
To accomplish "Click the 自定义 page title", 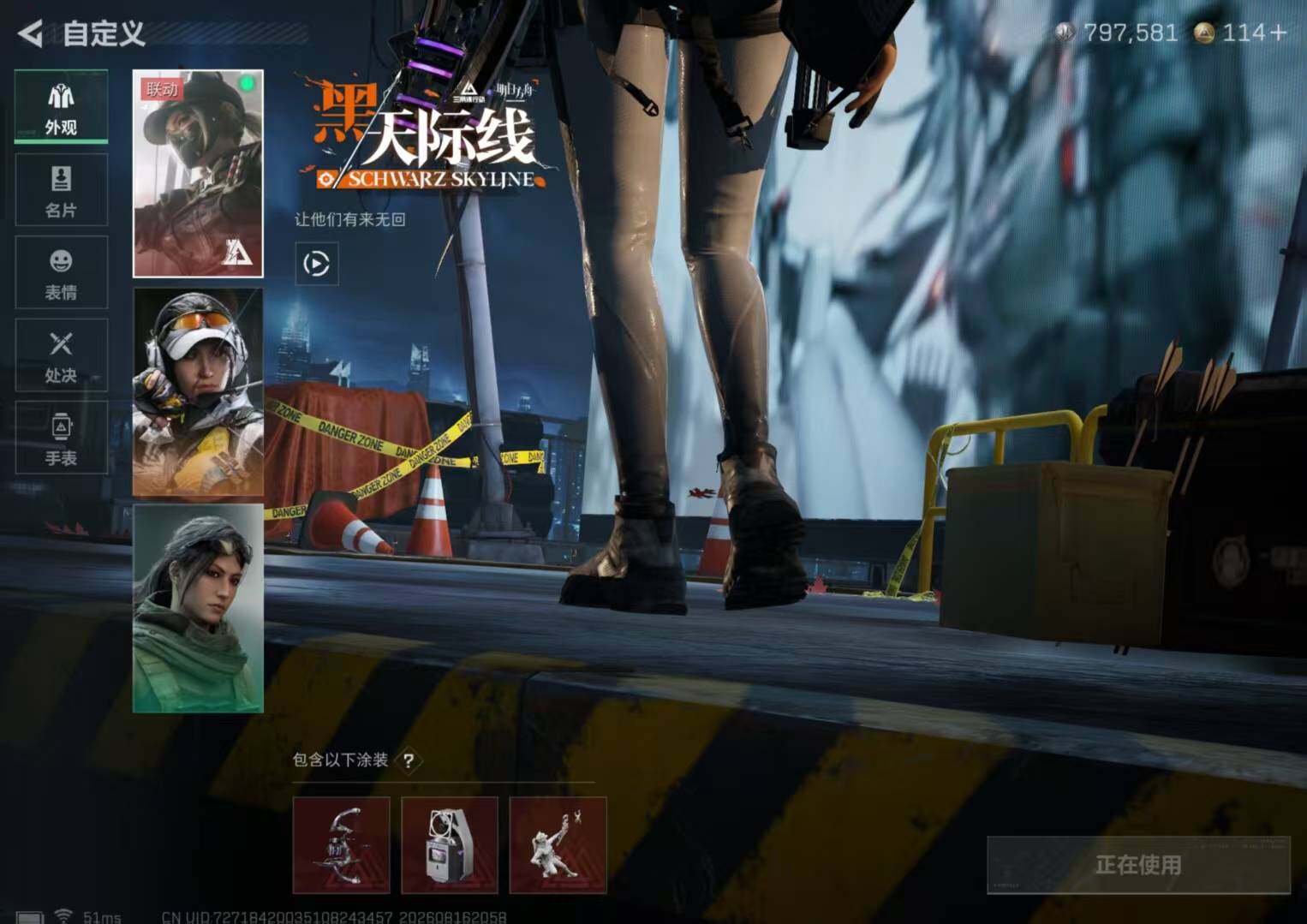I will (104, 33).
